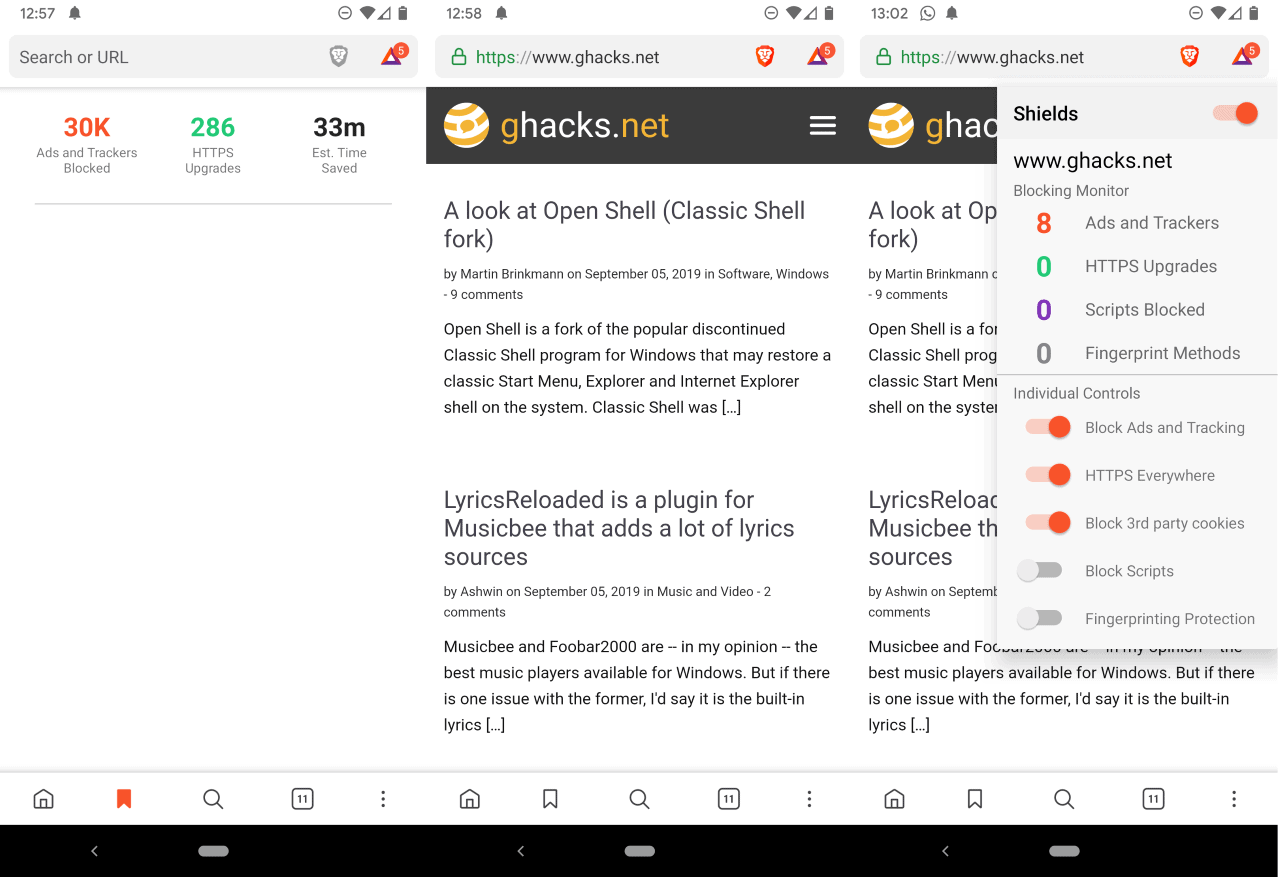Tap ghacks logo in middle screenshot header
The image size is (1280, 877).
pos(556,125)
